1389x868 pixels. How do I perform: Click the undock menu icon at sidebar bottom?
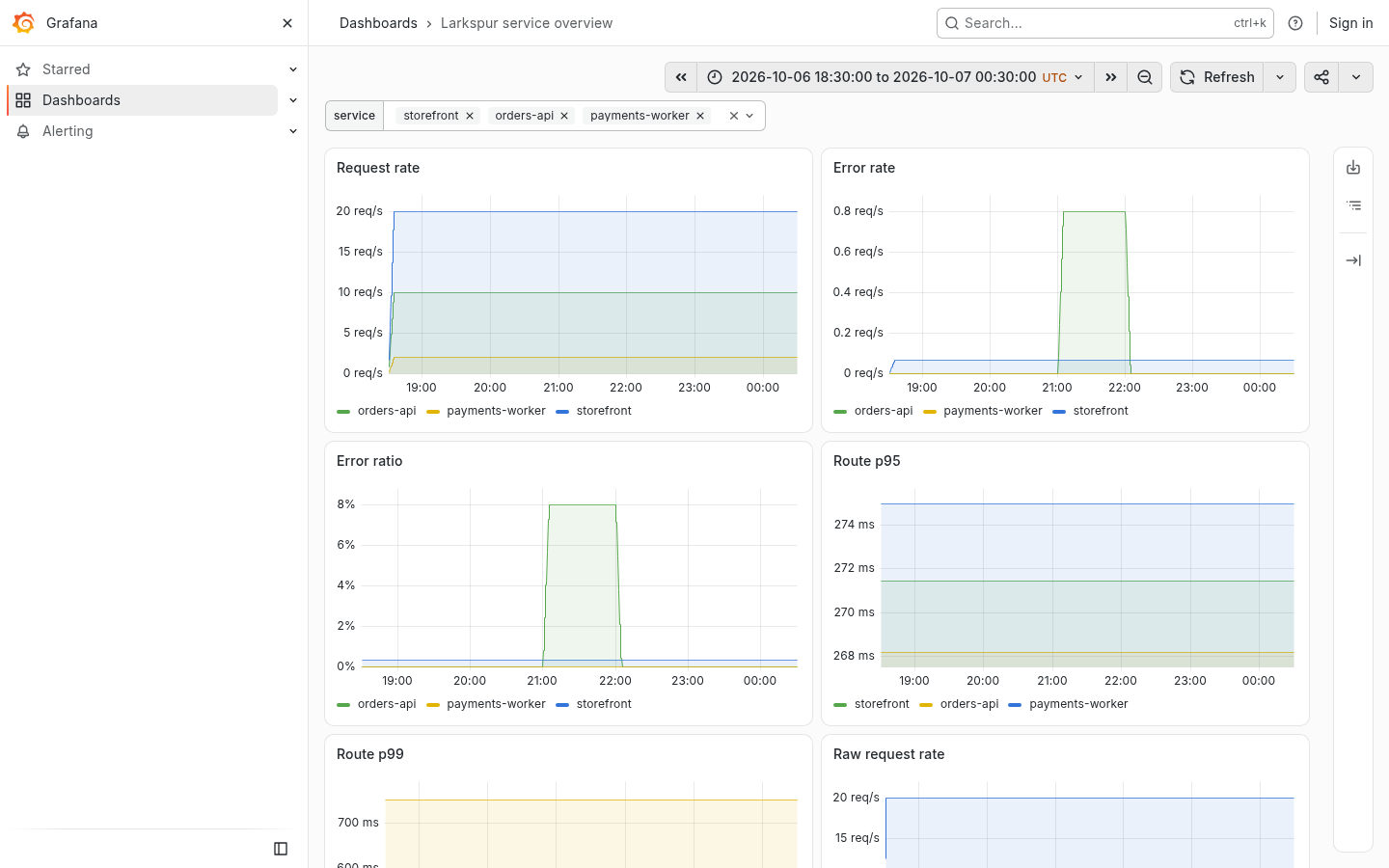281,849
